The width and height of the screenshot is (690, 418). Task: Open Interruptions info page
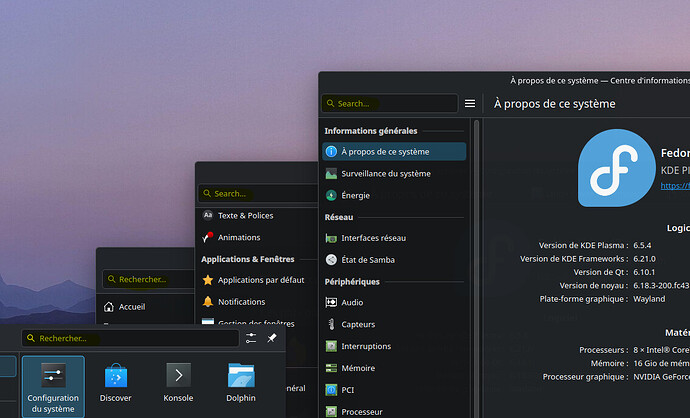[x=366, y=346]
